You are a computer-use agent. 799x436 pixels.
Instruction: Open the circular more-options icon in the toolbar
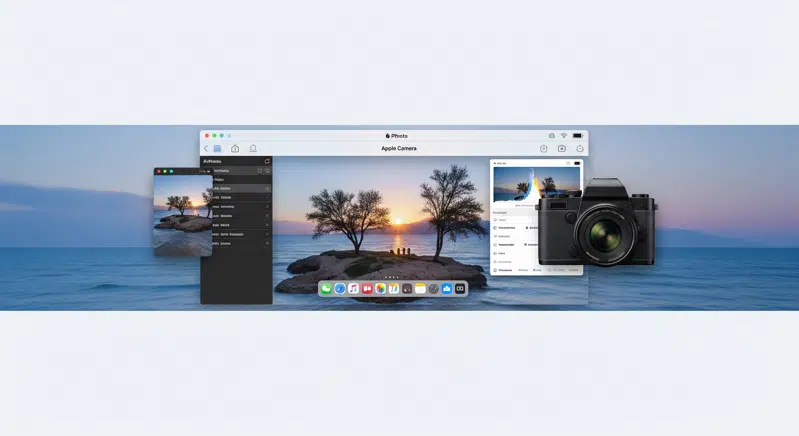pyautogui.click(x=580, y=149)
